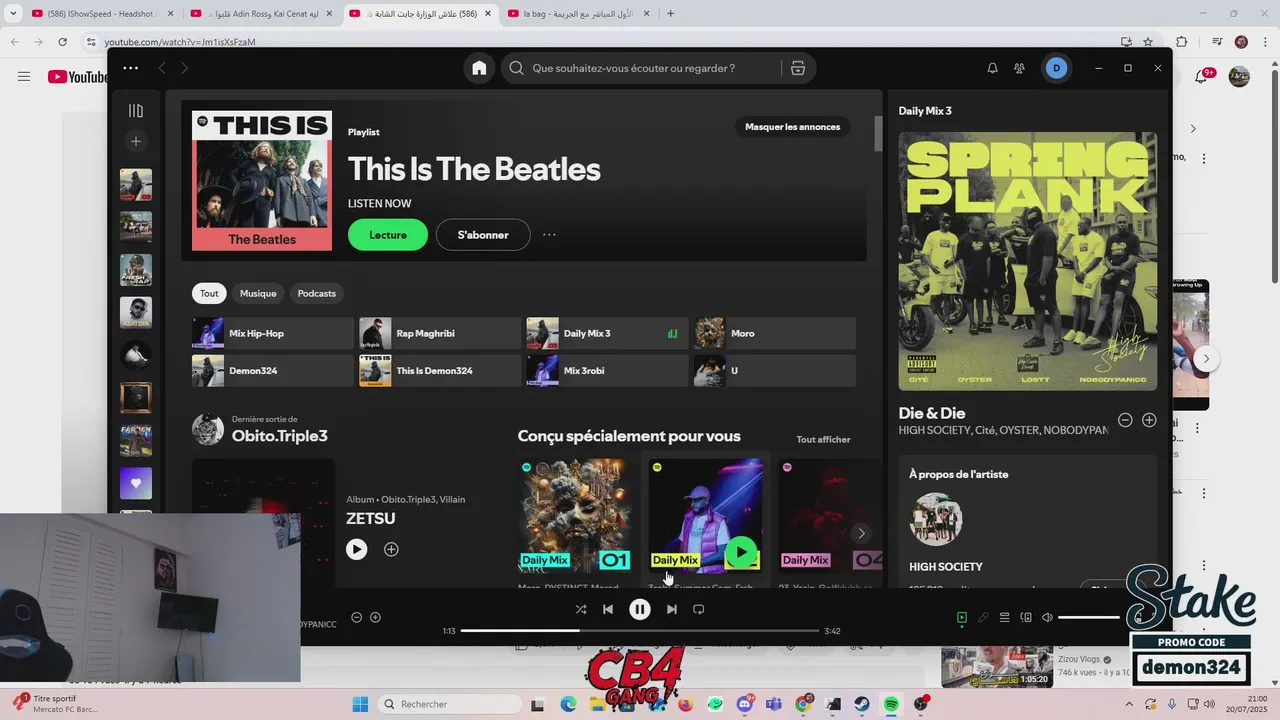The height and width of the screenshot is (720, 1280).
Task: Create a new playlist with the plus icon
Action: (x=136, y=141)
